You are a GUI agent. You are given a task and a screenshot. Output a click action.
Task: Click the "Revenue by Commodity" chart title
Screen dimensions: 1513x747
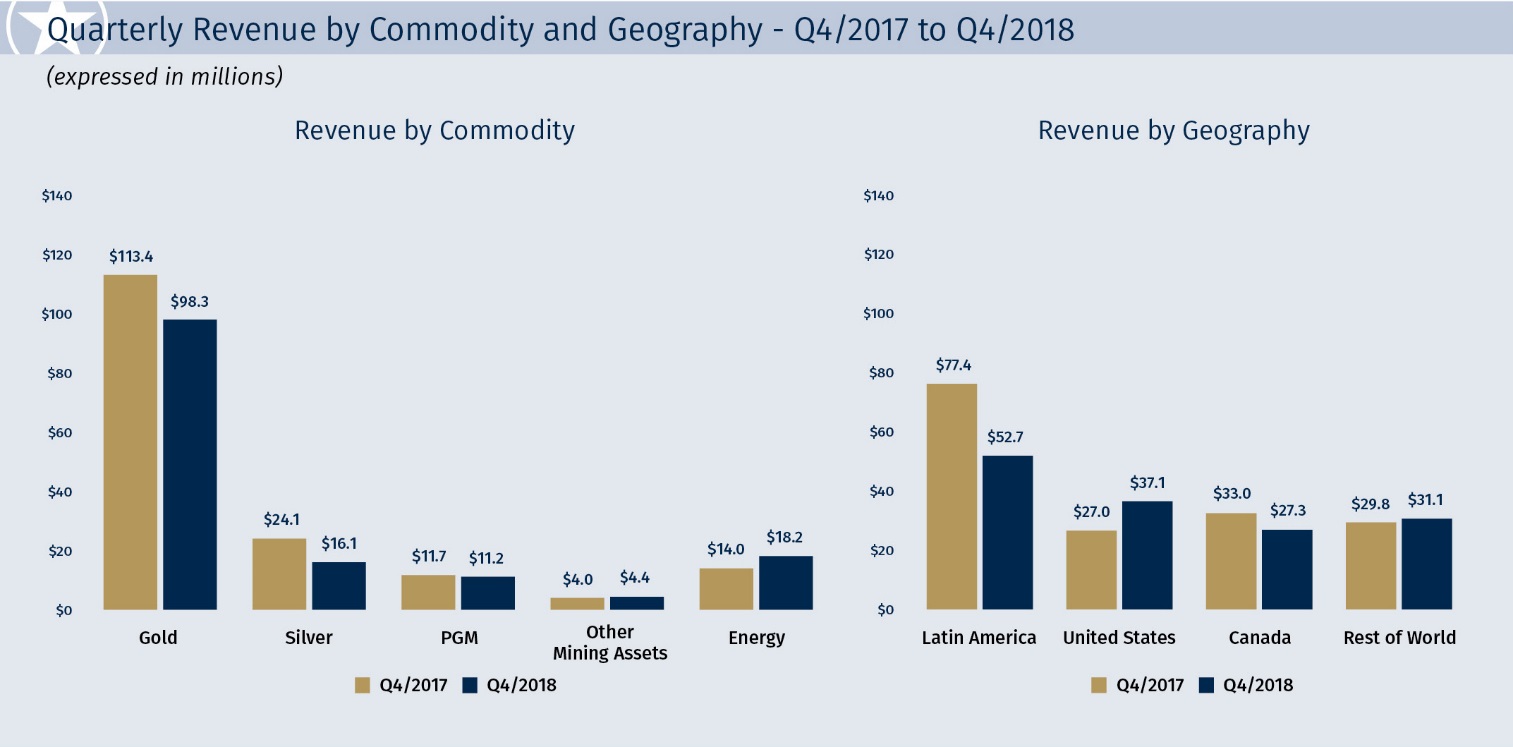pos(434,131)
